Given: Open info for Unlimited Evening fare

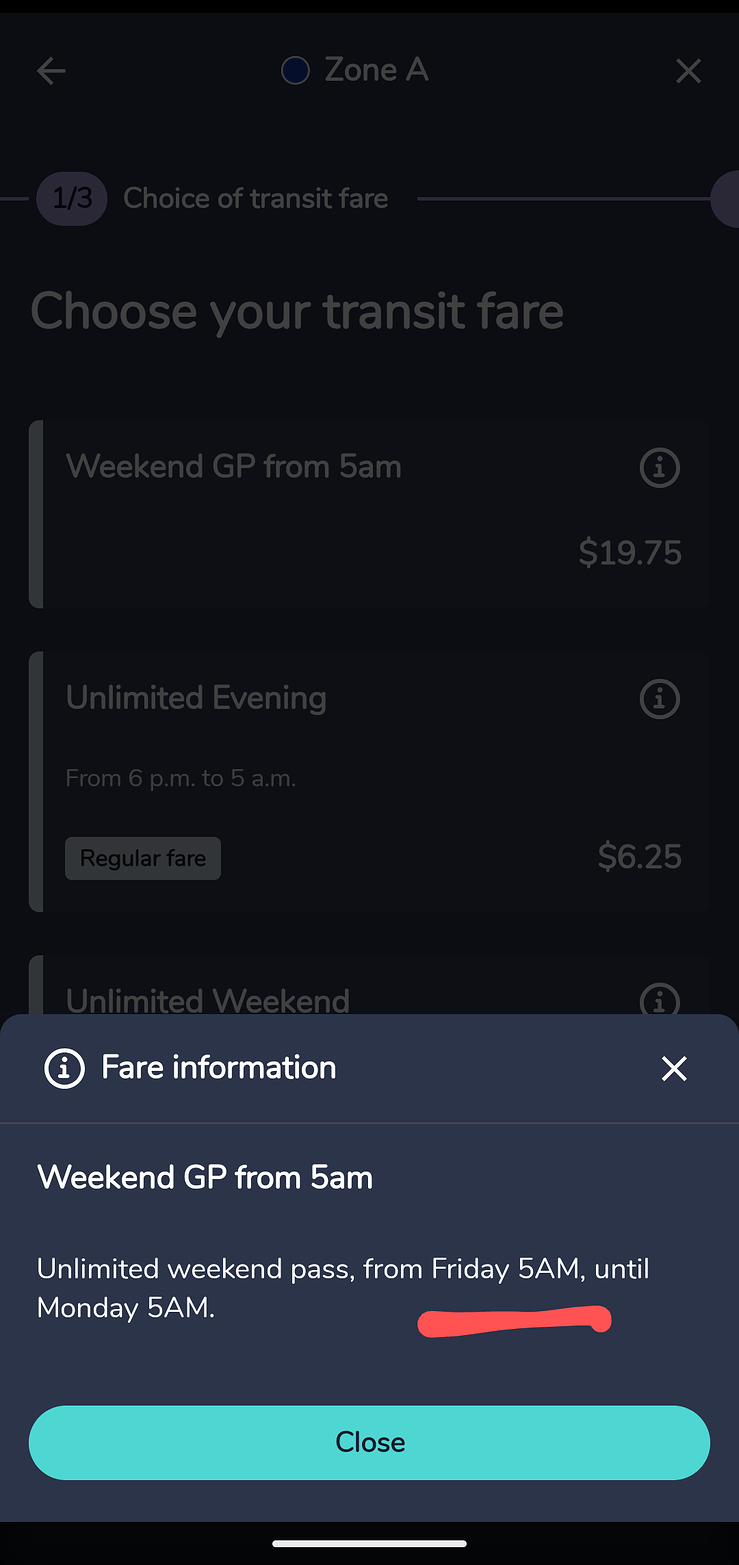Looking at the screenshot, I should [659, 698].
